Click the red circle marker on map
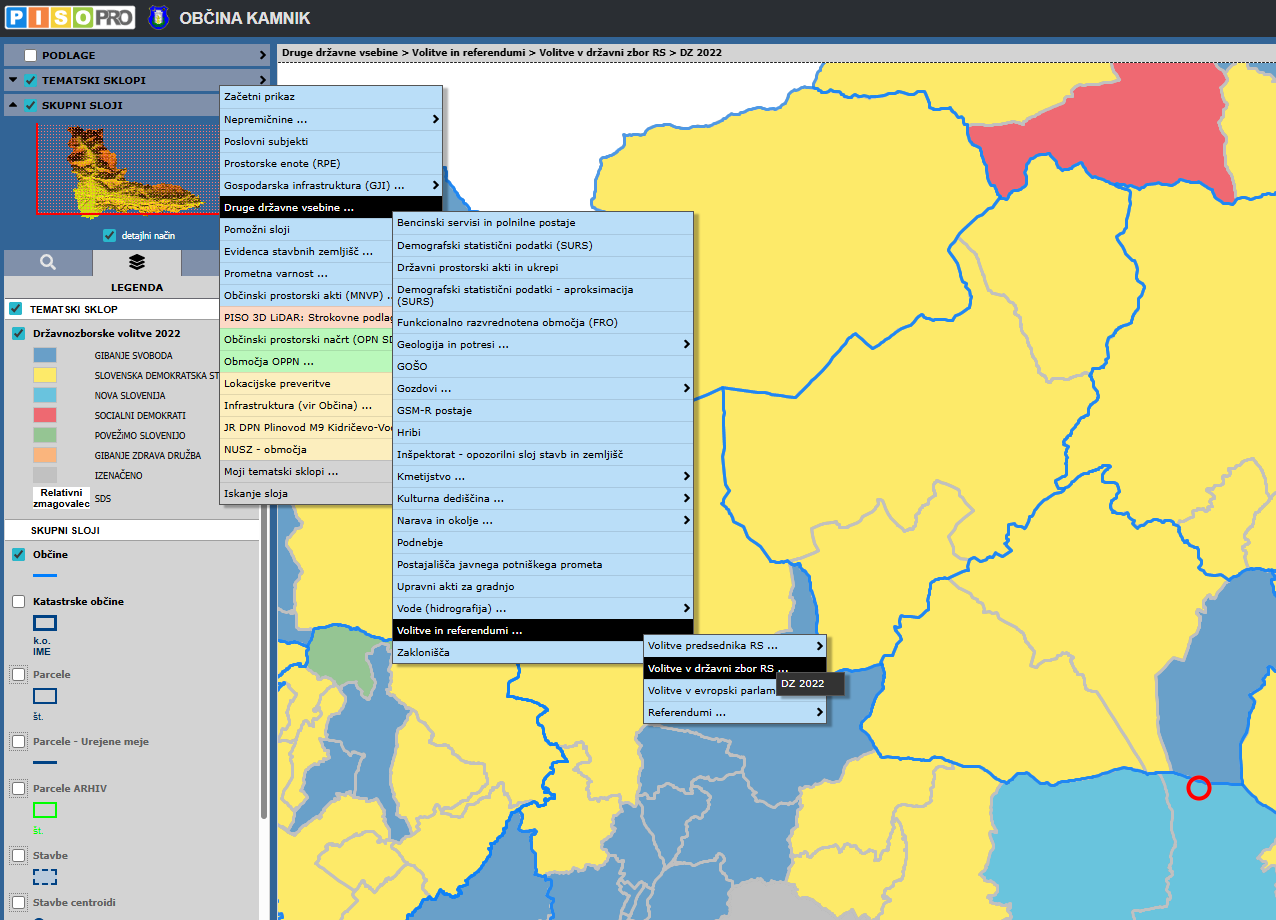This screenshot has height=920, width=1276. (1198, 788)
